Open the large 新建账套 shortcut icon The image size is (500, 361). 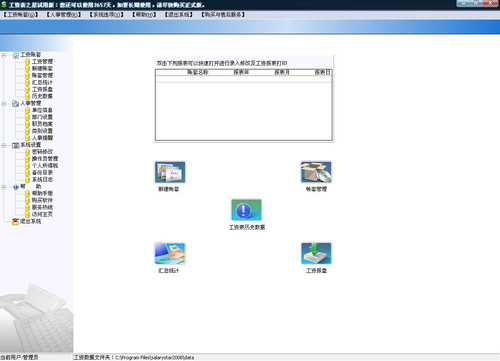point(170,172)
